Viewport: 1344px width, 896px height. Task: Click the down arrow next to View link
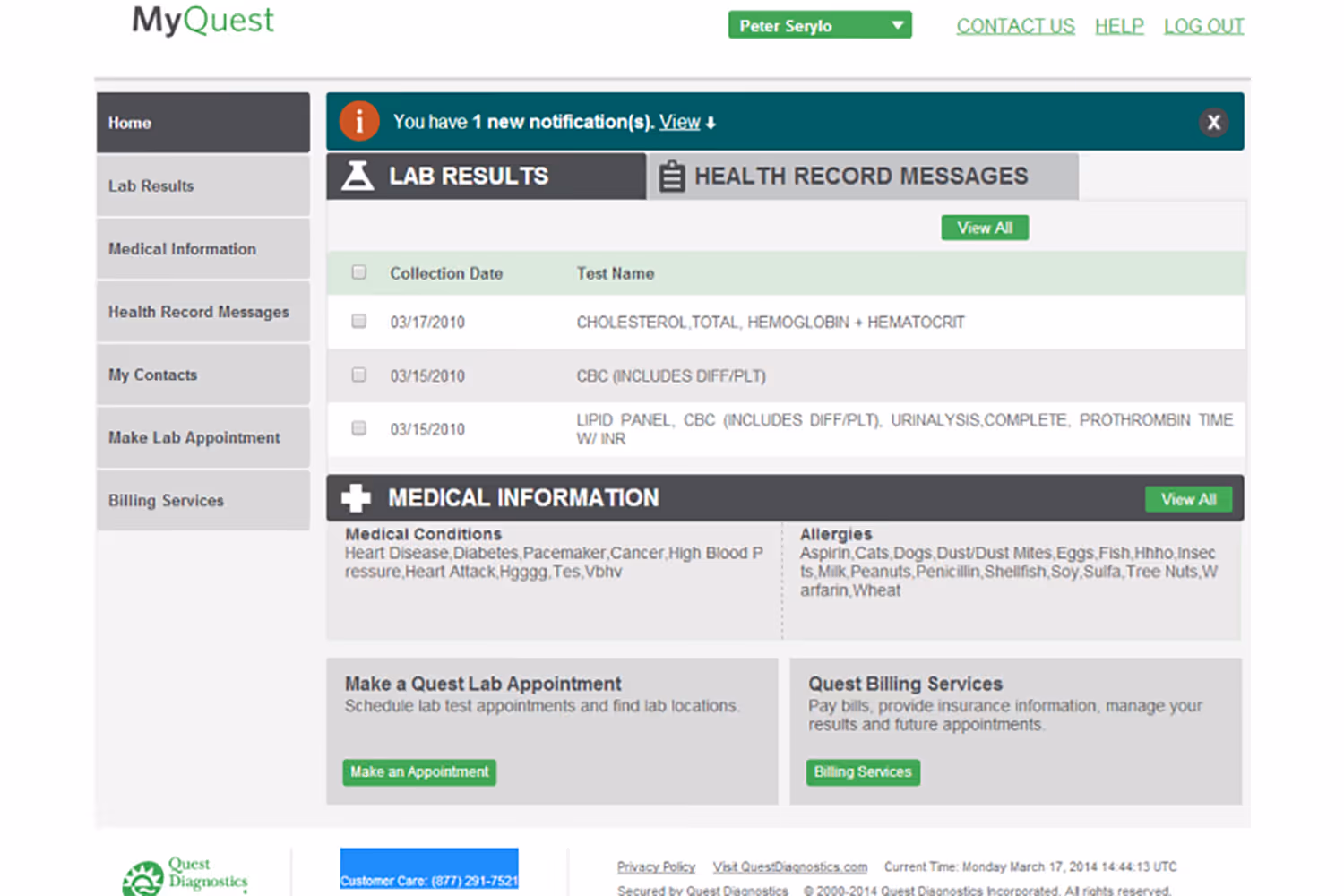click(711, 123)
